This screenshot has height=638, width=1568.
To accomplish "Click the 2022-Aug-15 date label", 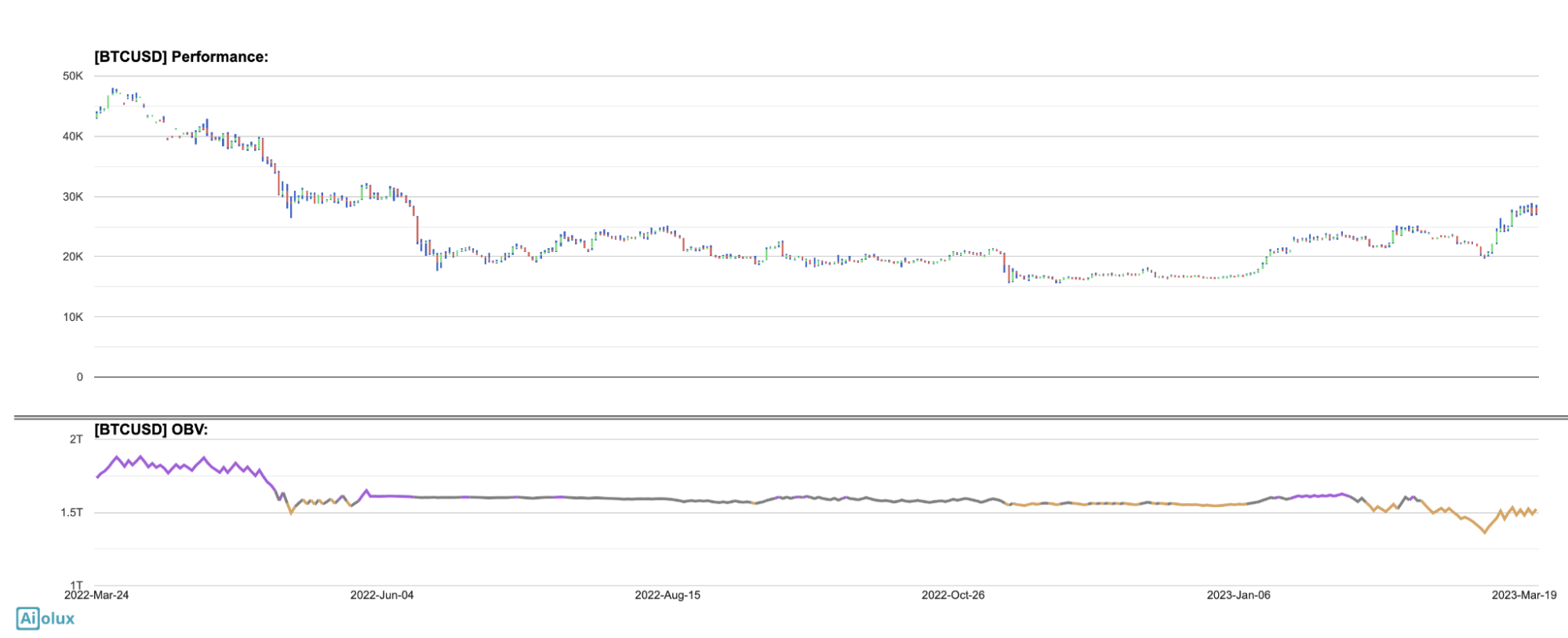I will (668, 595).
